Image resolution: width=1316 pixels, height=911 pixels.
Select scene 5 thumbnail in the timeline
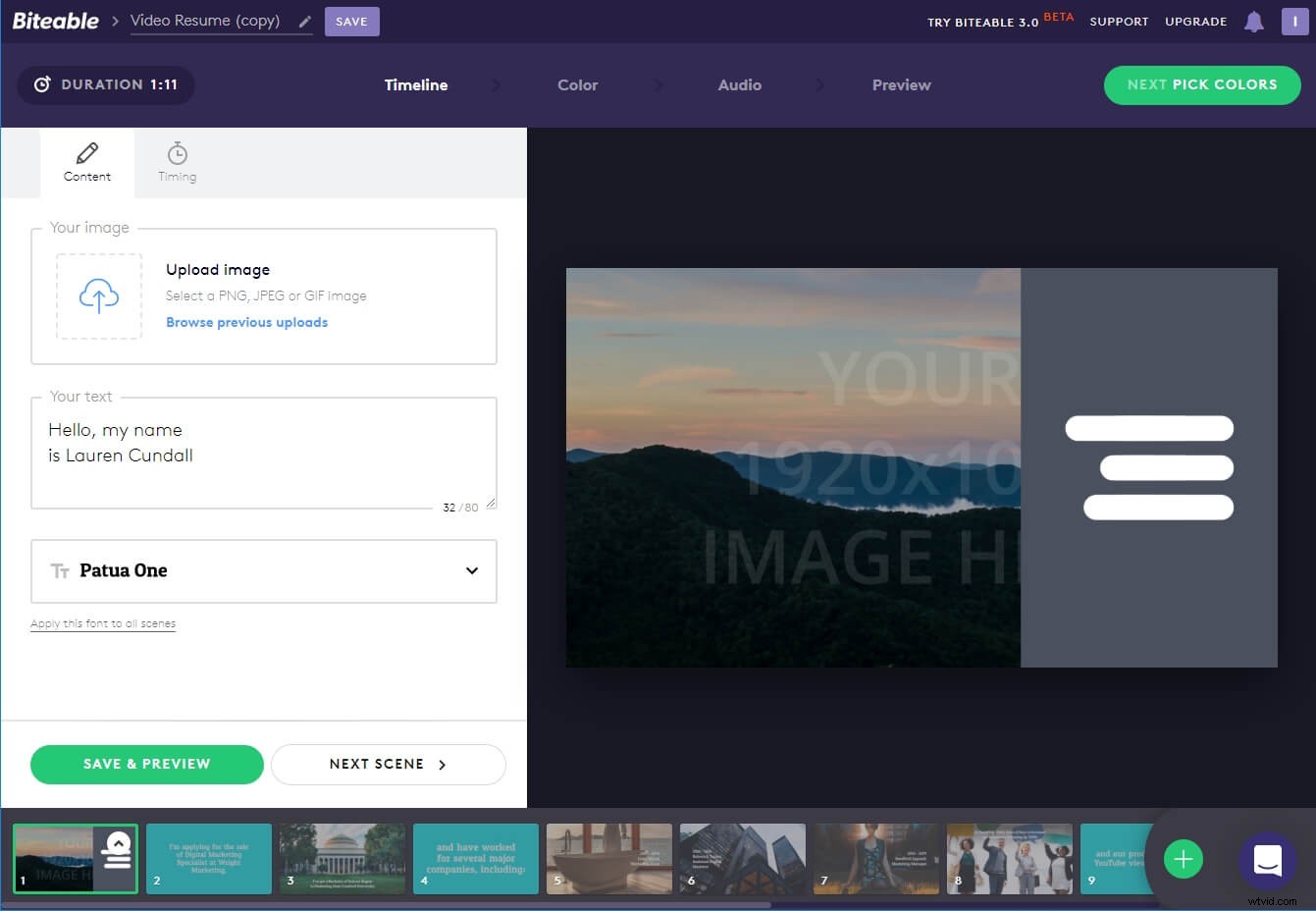(608, 858)
